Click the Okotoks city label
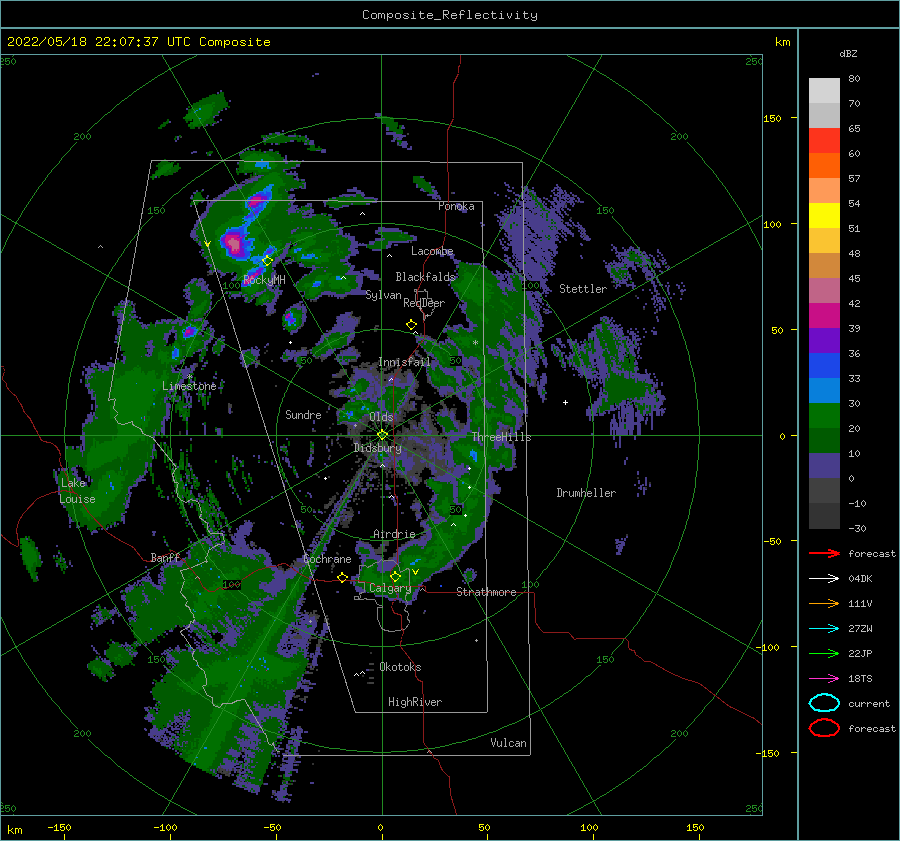Screen dimensions: 900x841 click(400, 667)
